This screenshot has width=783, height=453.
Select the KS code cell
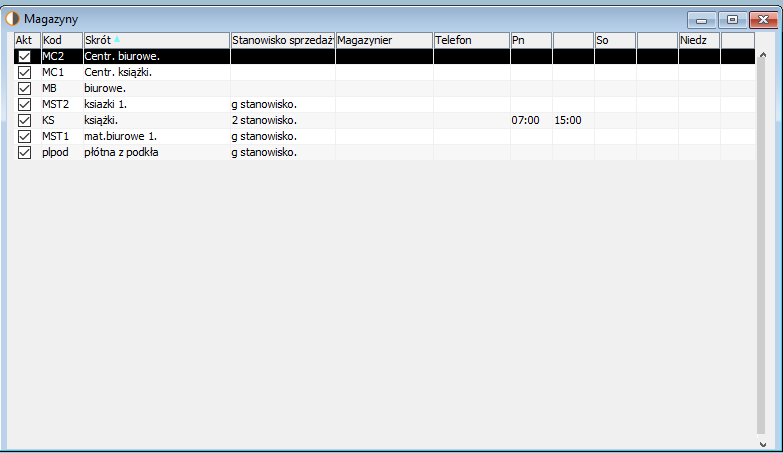(62, 120)
